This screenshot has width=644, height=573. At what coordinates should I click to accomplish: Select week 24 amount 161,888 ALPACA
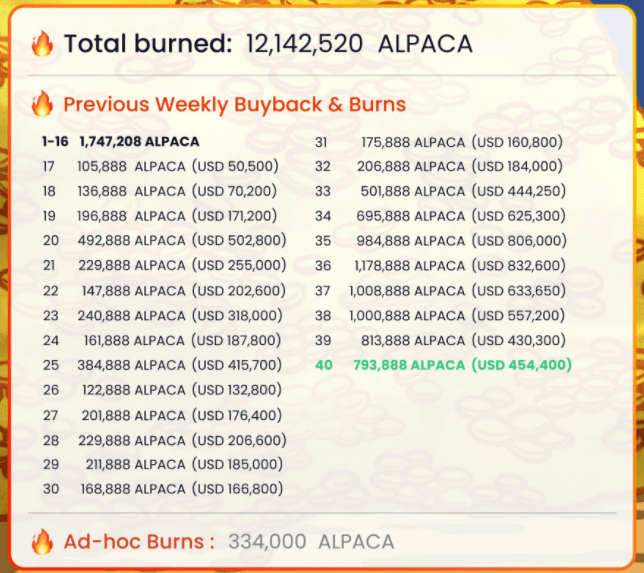[134, 341]
